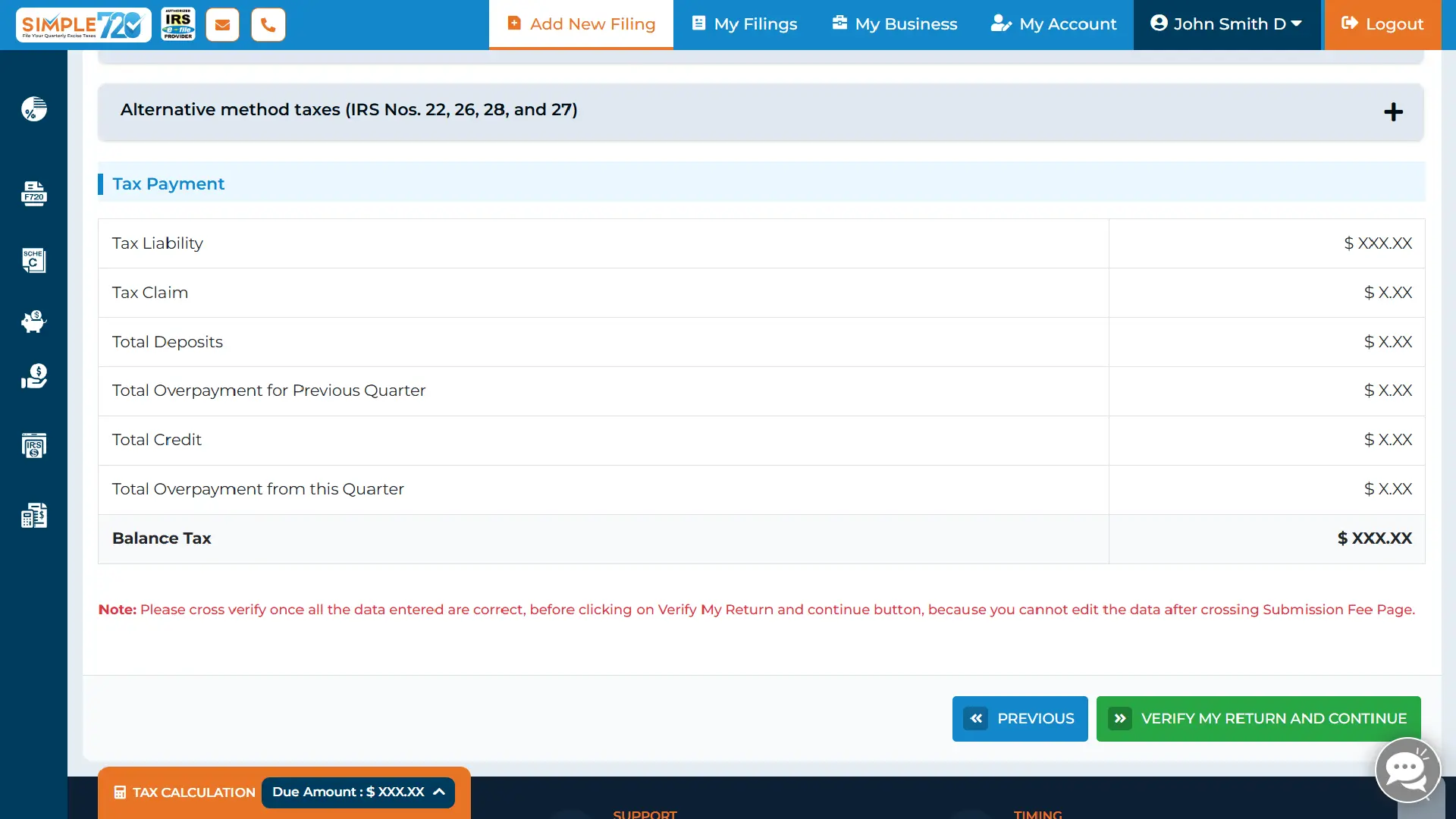The width and height of the screenshot is (1456, 819).
Task: Open the IRS payment sidebar icon
Action: (x=34, y=445)
